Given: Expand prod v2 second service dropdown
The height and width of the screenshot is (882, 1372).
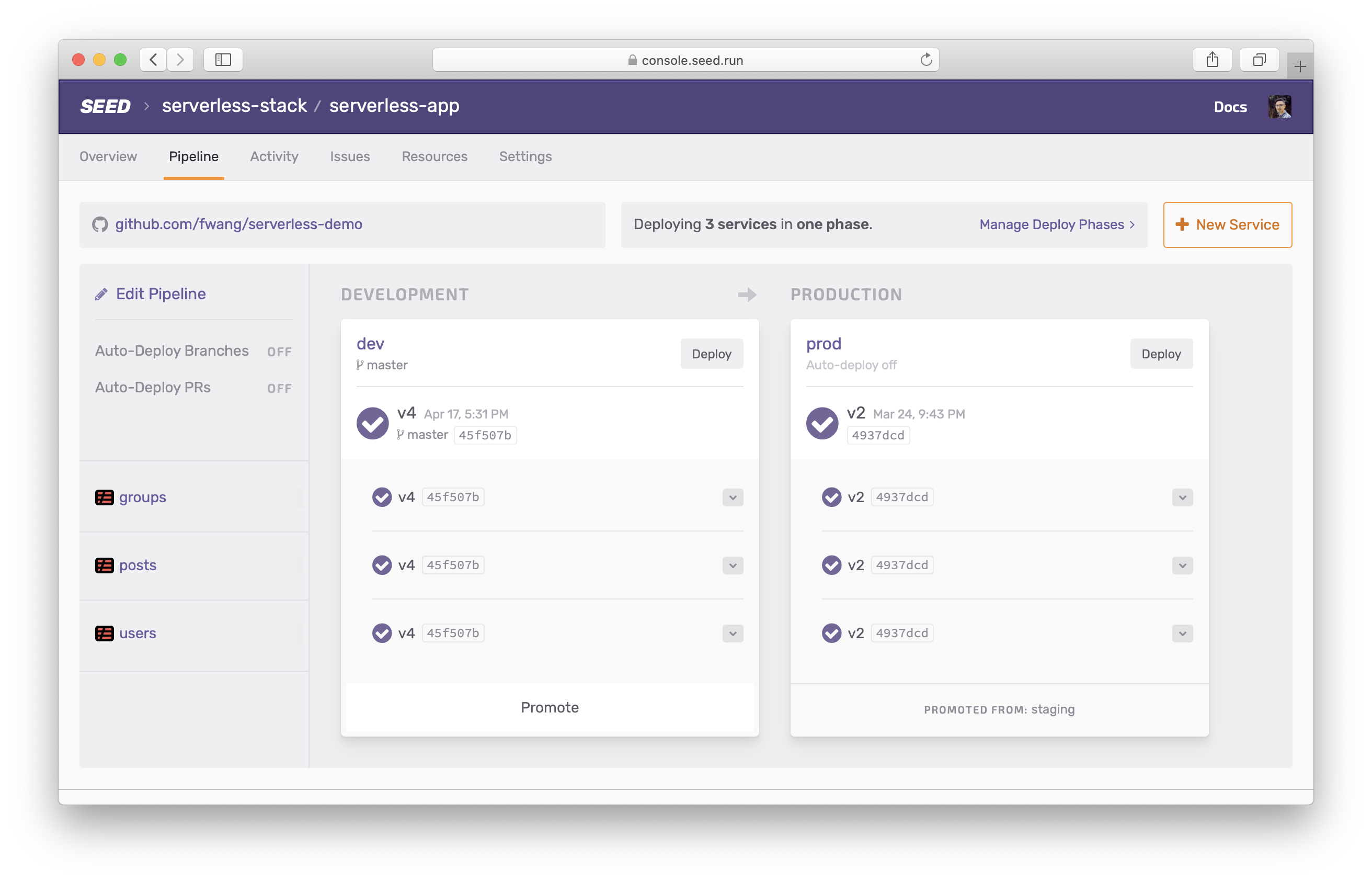Looking at the screenshot, I should (x=1183, y=565).
